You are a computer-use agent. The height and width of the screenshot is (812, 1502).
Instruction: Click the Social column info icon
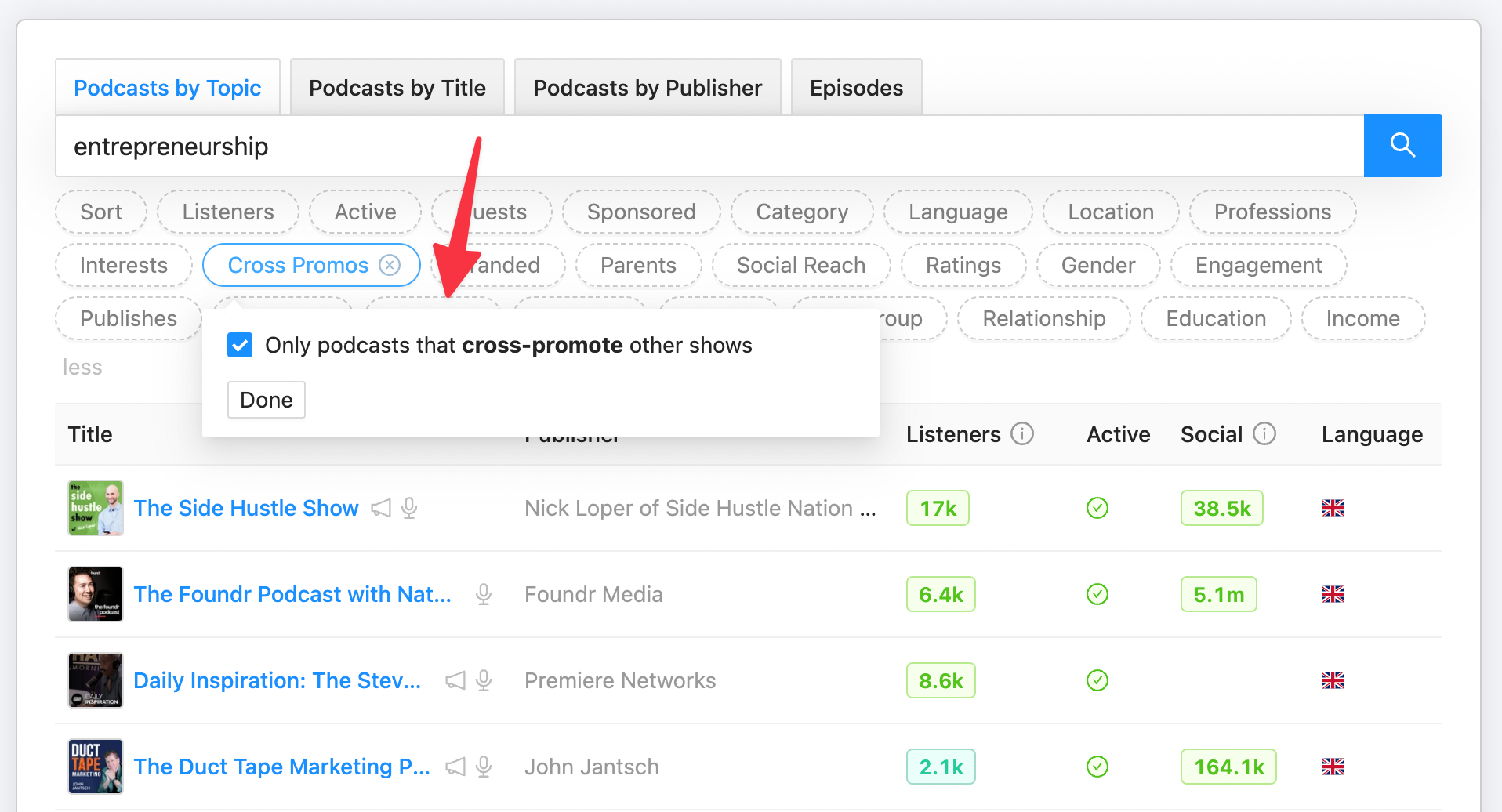click(x=1264, y=433)
